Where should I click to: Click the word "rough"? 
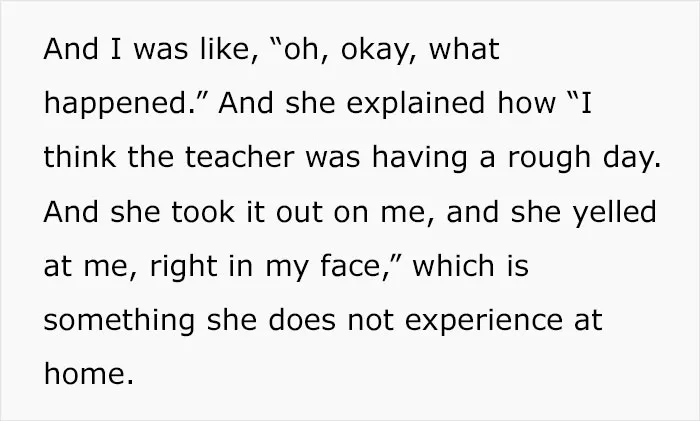point(549,158)
